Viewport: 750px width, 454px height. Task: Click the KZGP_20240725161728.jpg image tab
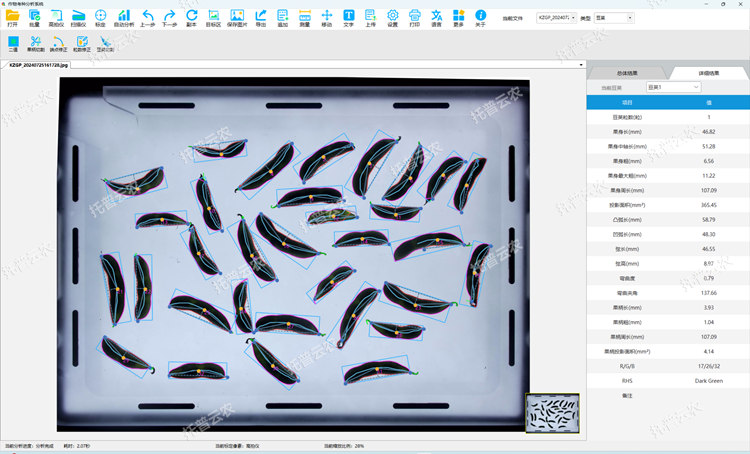pos(38,64)
